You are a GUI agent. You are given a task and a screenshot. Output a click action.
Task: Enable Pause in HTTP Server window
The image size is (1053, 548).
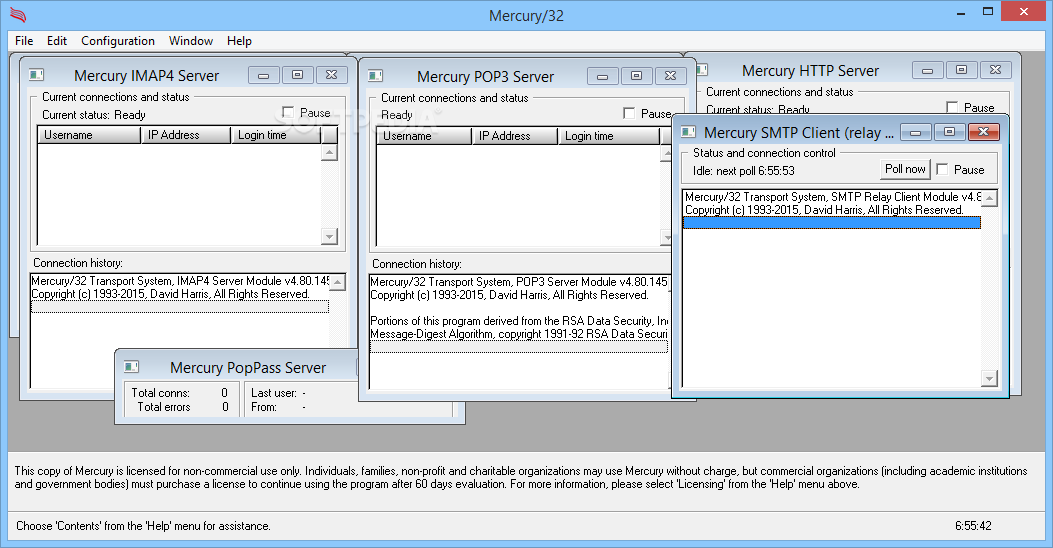(952, 107)
